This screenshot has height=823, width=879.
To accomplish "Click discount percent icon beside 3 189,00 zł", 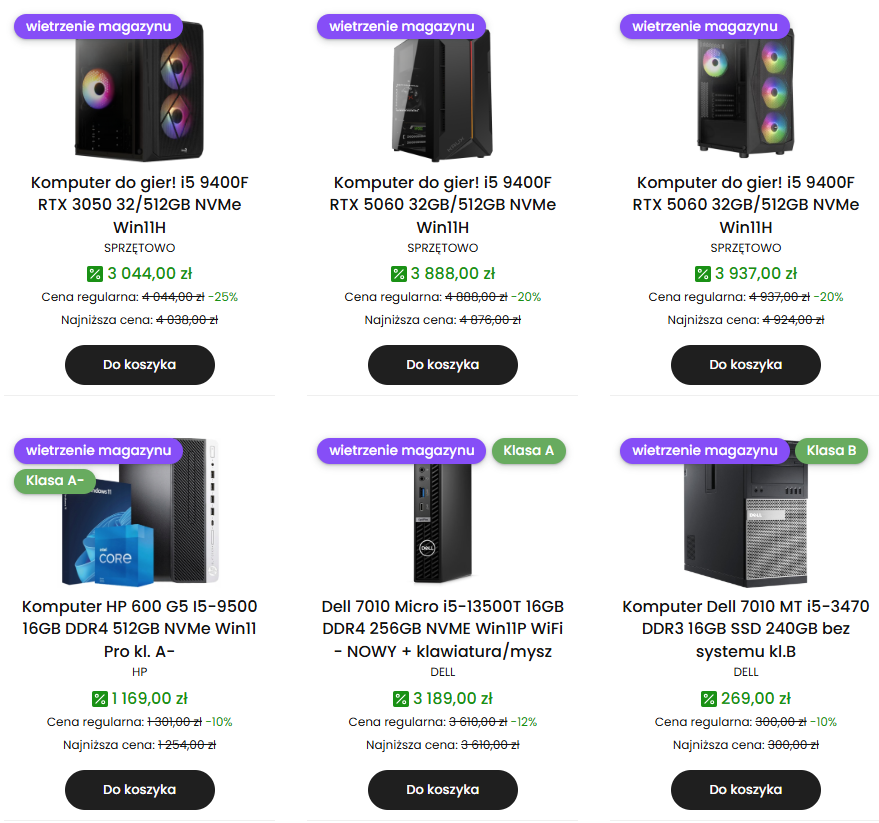I will tap(400, 699).
